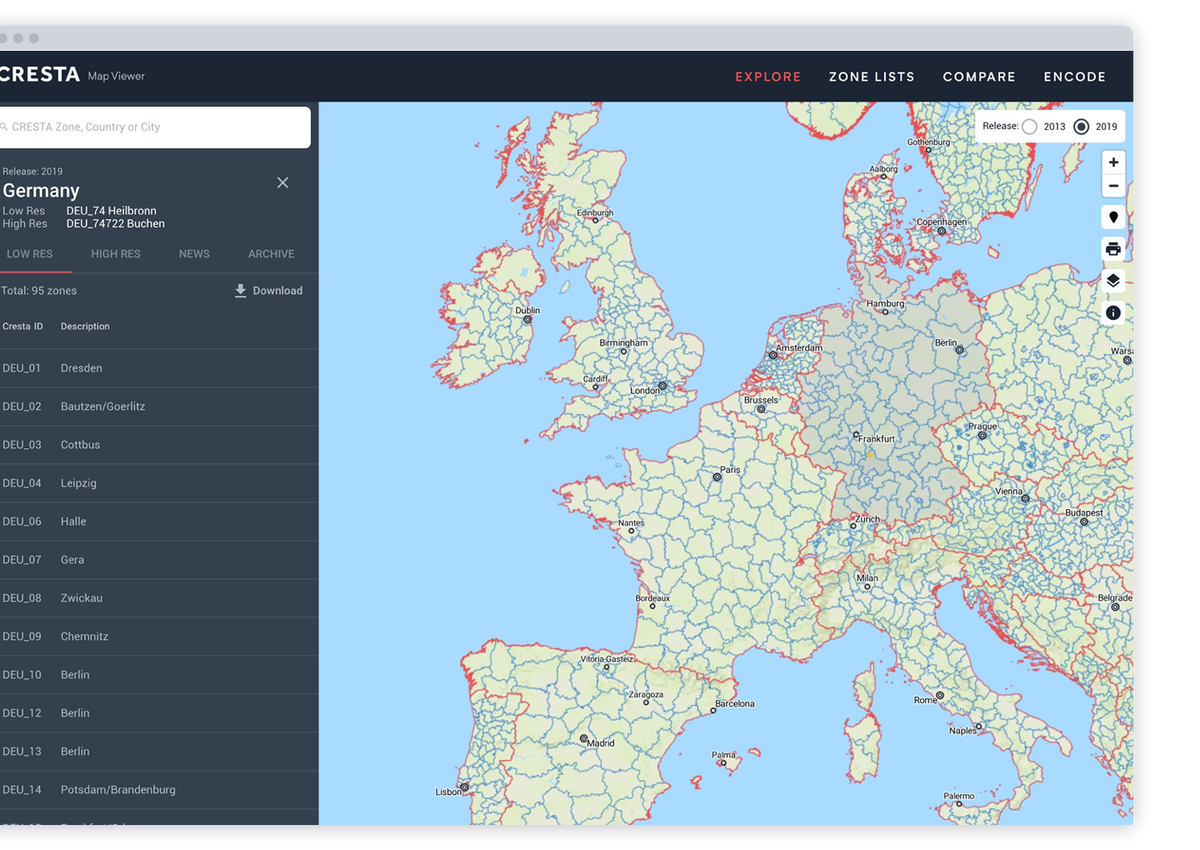
Task: Click the Download icon for zones
Action: (x=240, y=291)
